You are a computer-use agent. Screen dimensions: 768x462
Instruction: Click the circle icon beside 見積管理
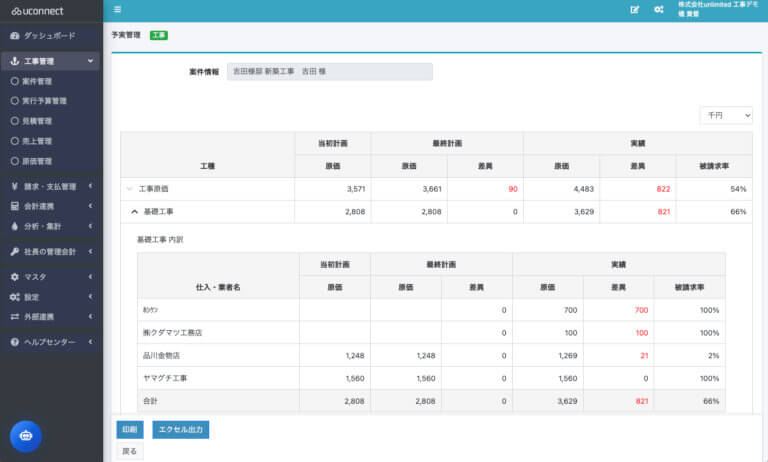pyautogui.click(x=15, y=121)
